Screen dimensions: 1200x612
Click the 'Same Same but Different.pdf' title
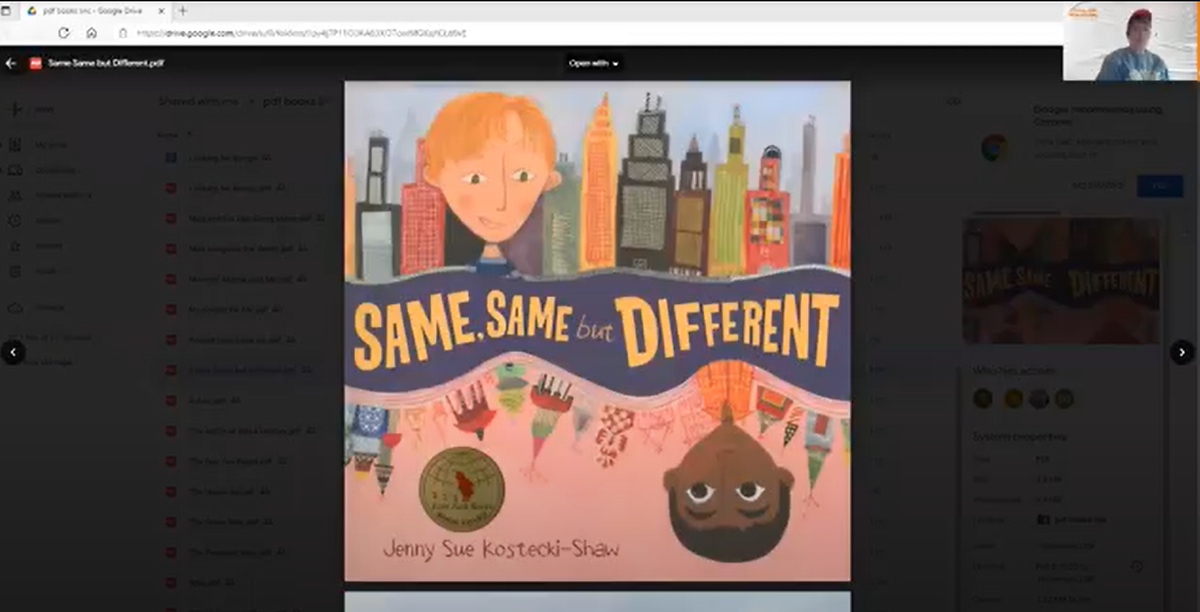coord(106,63)
